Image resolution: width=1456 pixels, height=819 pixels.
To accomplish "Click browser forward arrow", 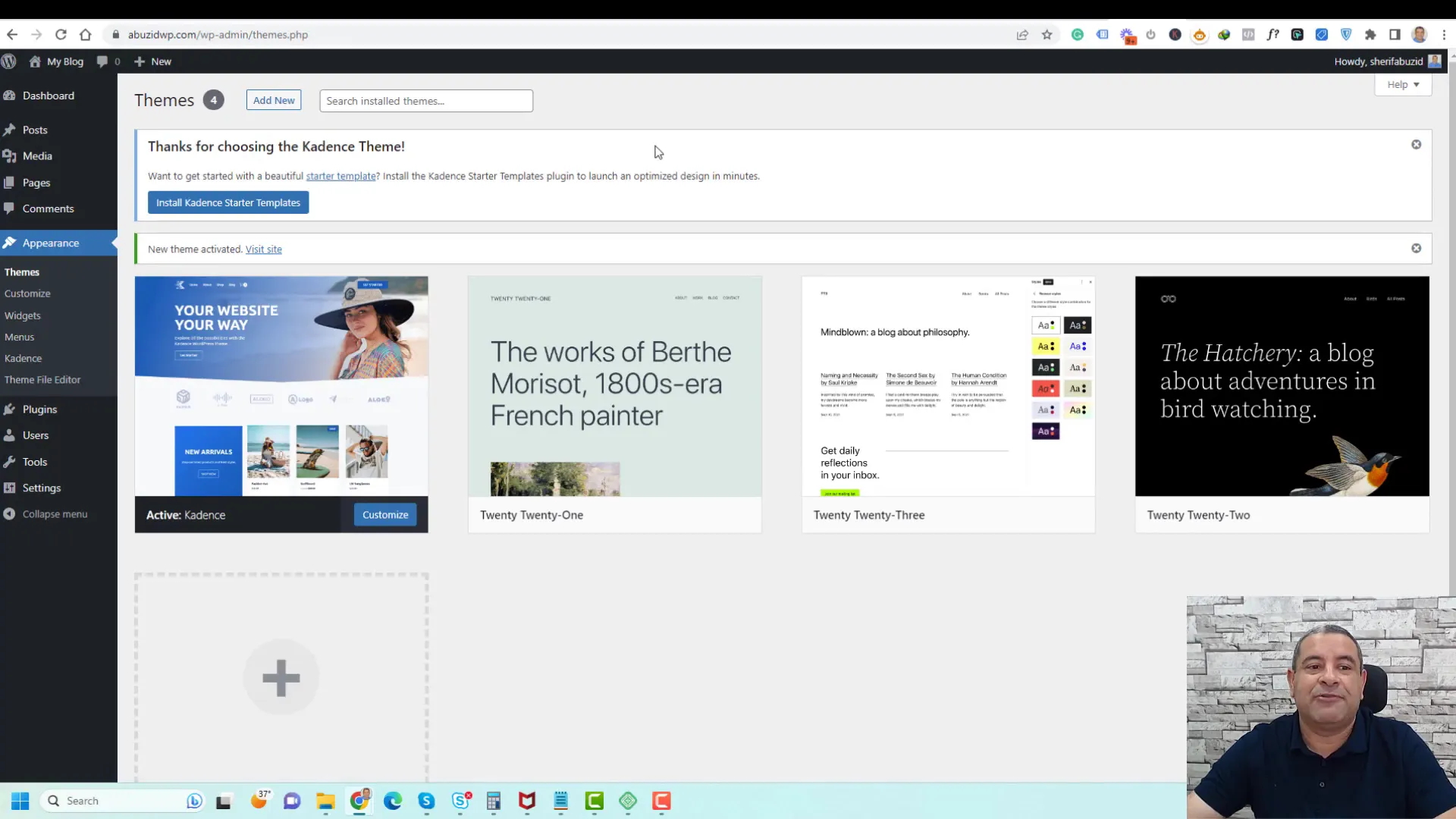I will coord(36,34).
